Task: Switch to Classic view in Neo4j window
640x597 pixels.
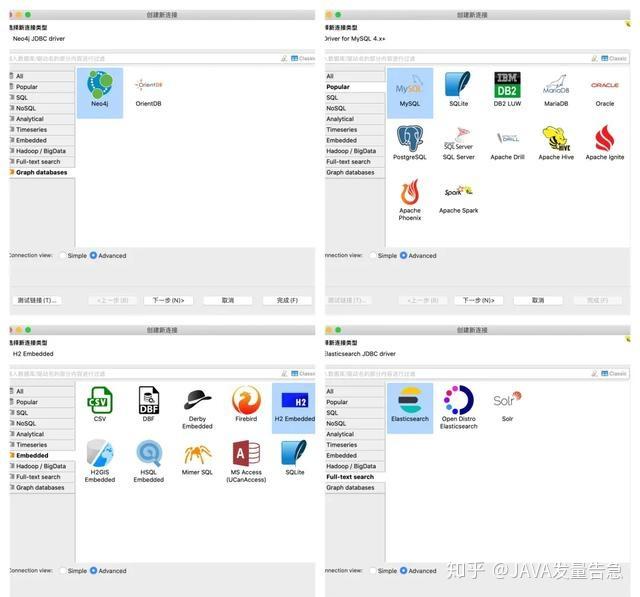Action: [x=303, y=58]
